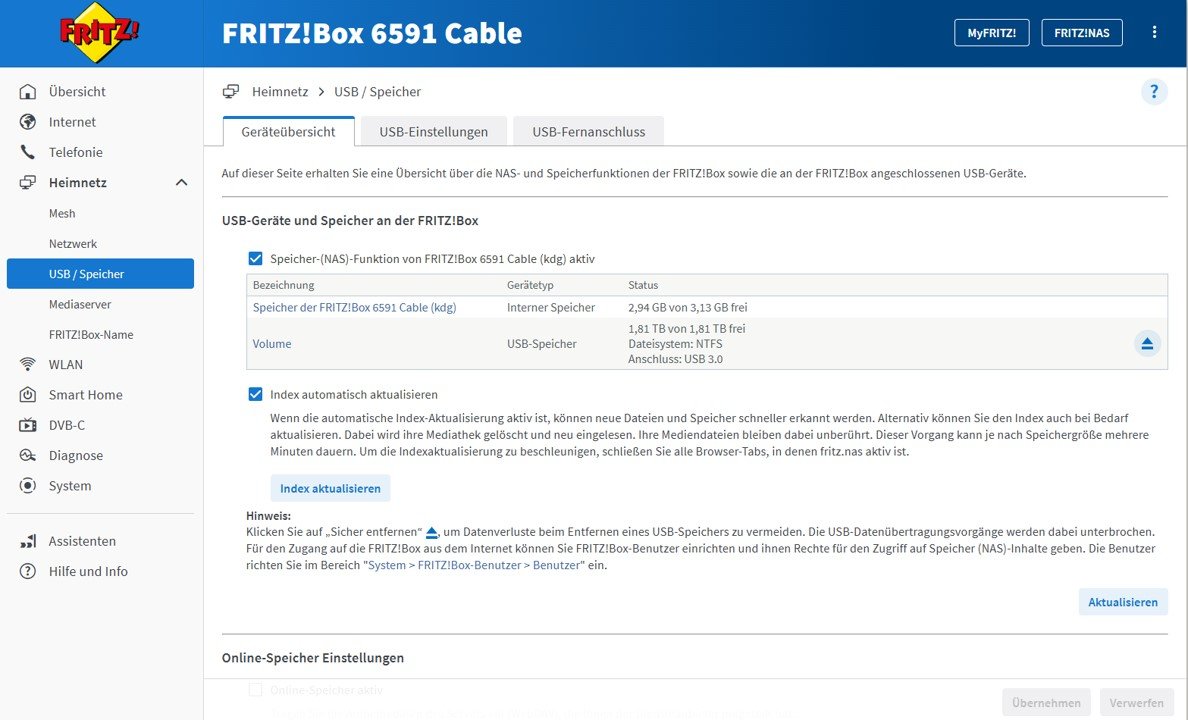Click the Aktualisieren button

(1123, 602)
